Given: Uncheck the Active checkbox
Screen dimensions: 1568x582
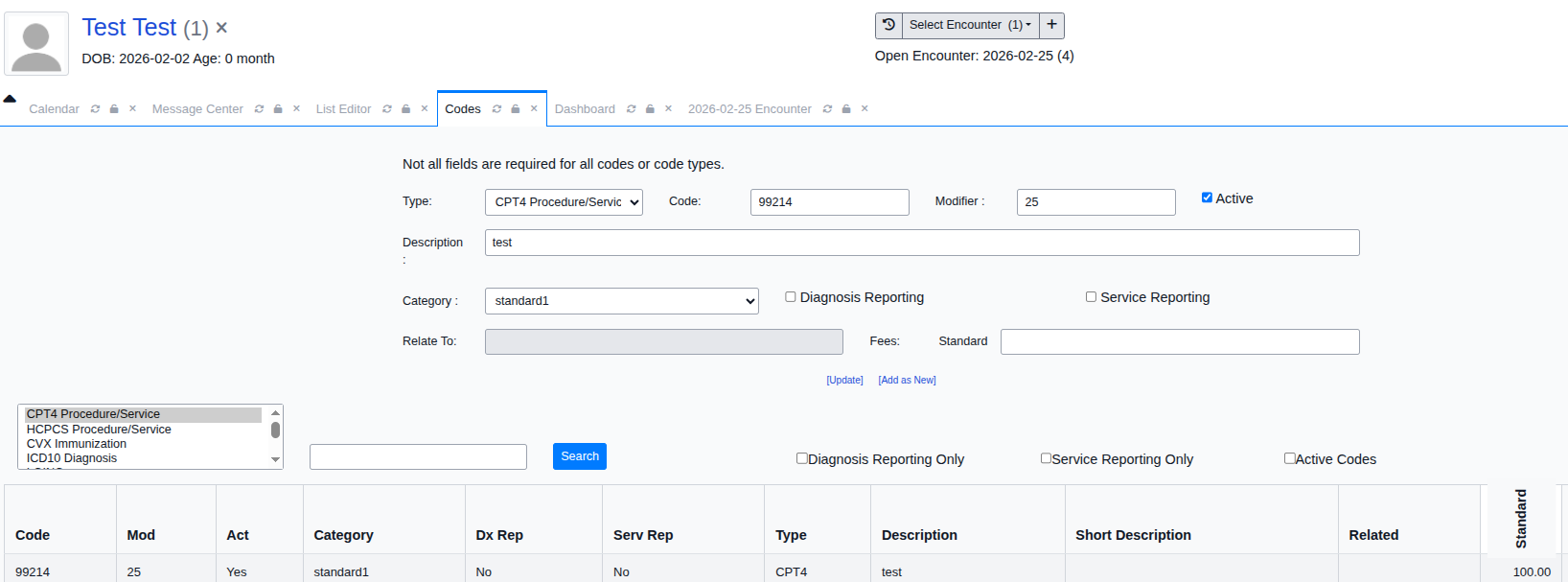Looking at the screenshot, I should [1207, 198].
